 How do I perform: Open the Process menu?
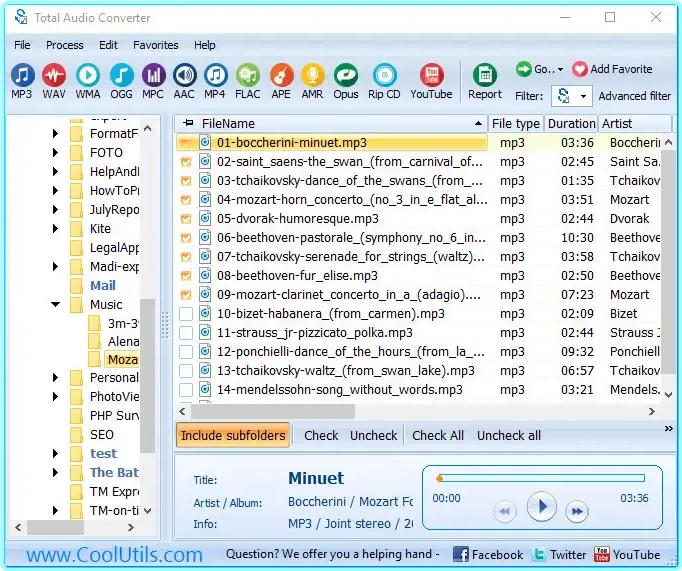click(64, 45)
